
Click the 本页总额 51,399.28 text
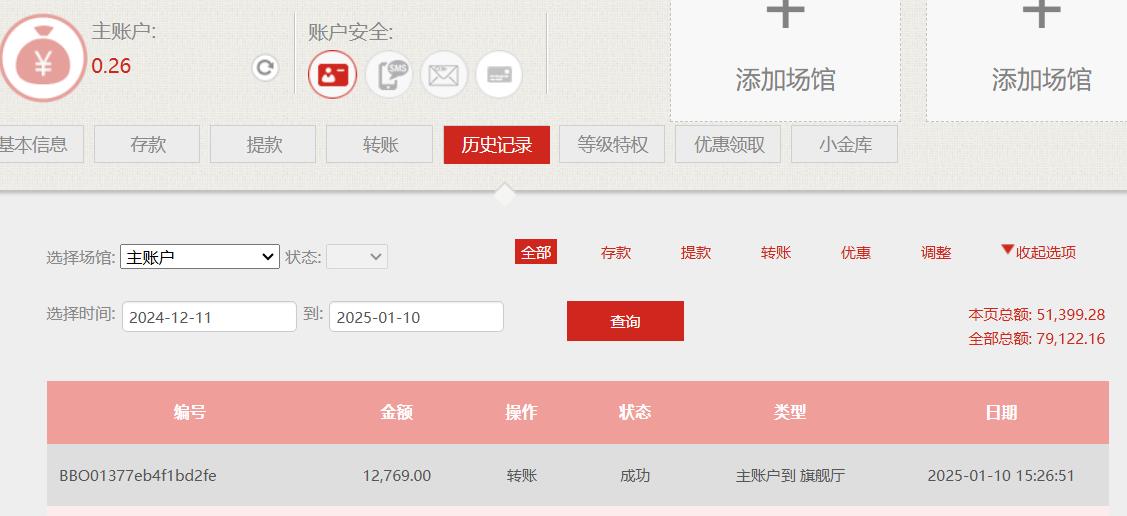point(1036,315)
